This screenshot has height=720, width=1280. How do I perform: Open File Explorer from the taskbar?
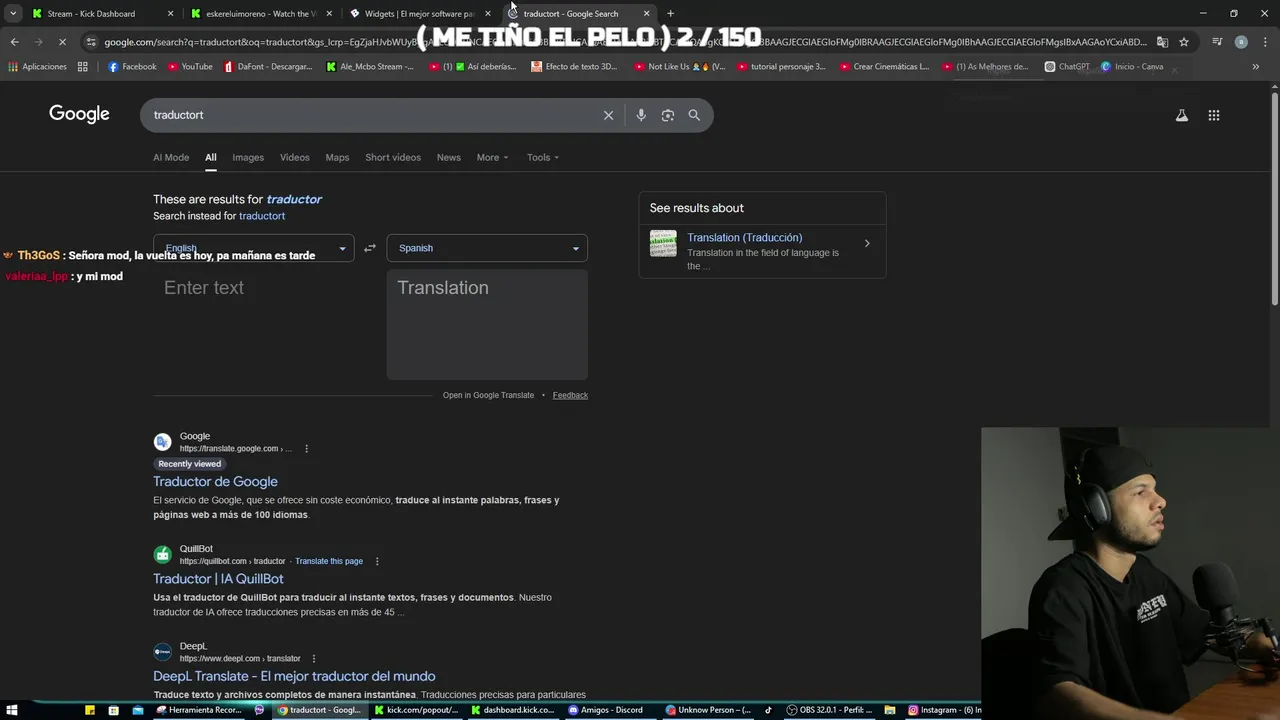pos(889,710)
